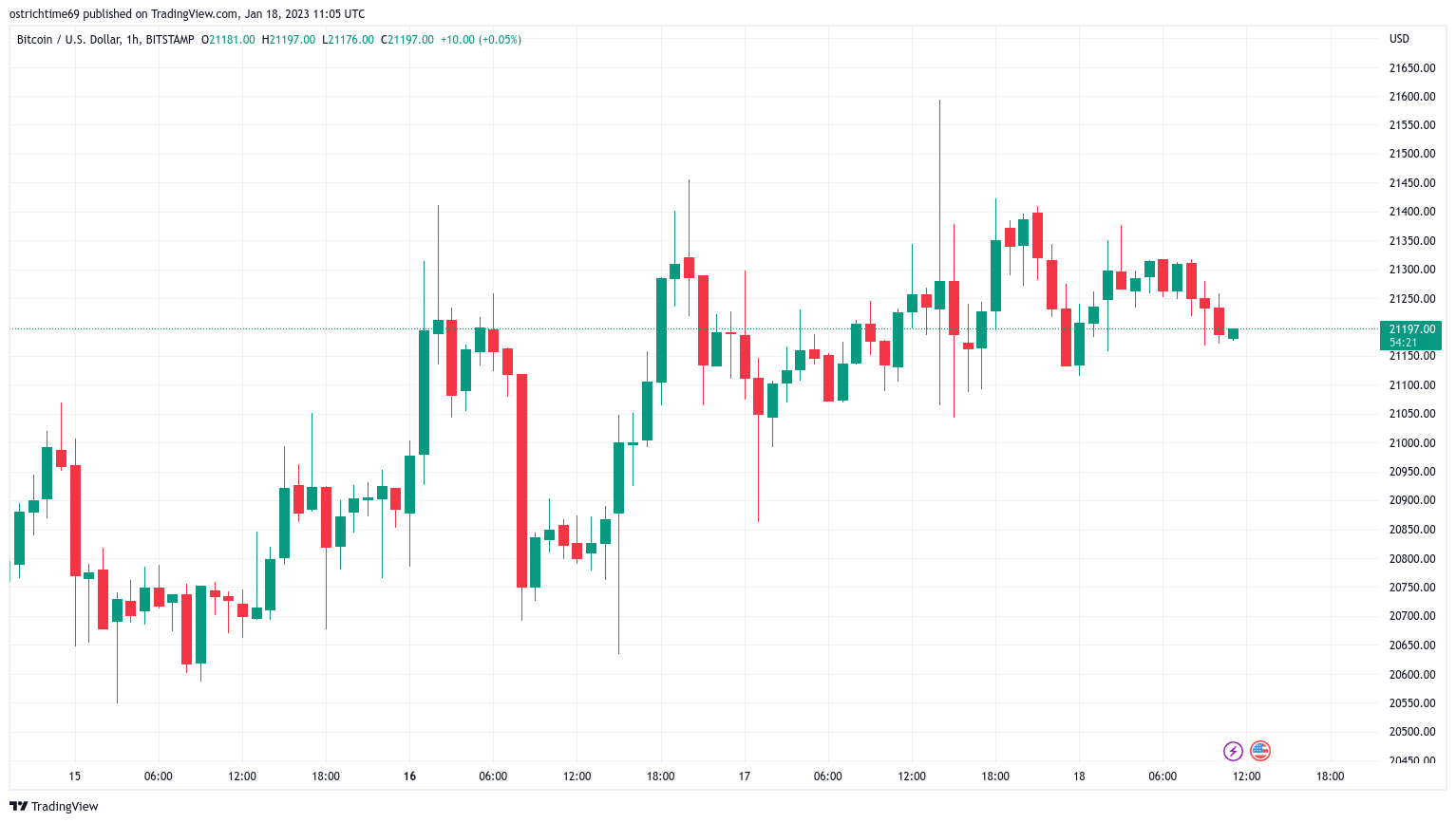Click the close value C21197.00 in legend
Viewport: 1456px width, 823px height.
tap(407, 40)
